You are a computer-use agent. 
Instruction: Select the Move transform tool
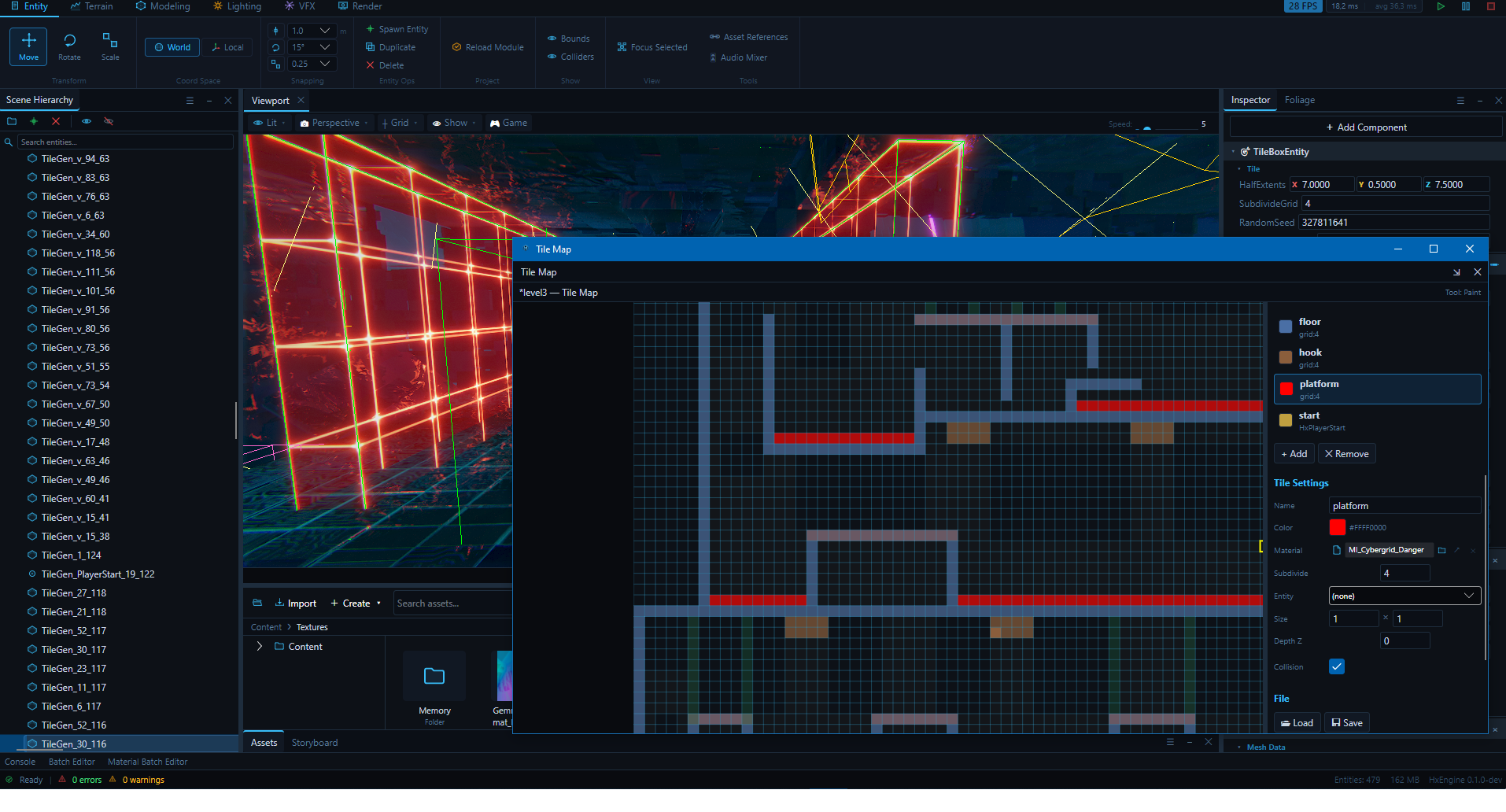tap(28, 46)
